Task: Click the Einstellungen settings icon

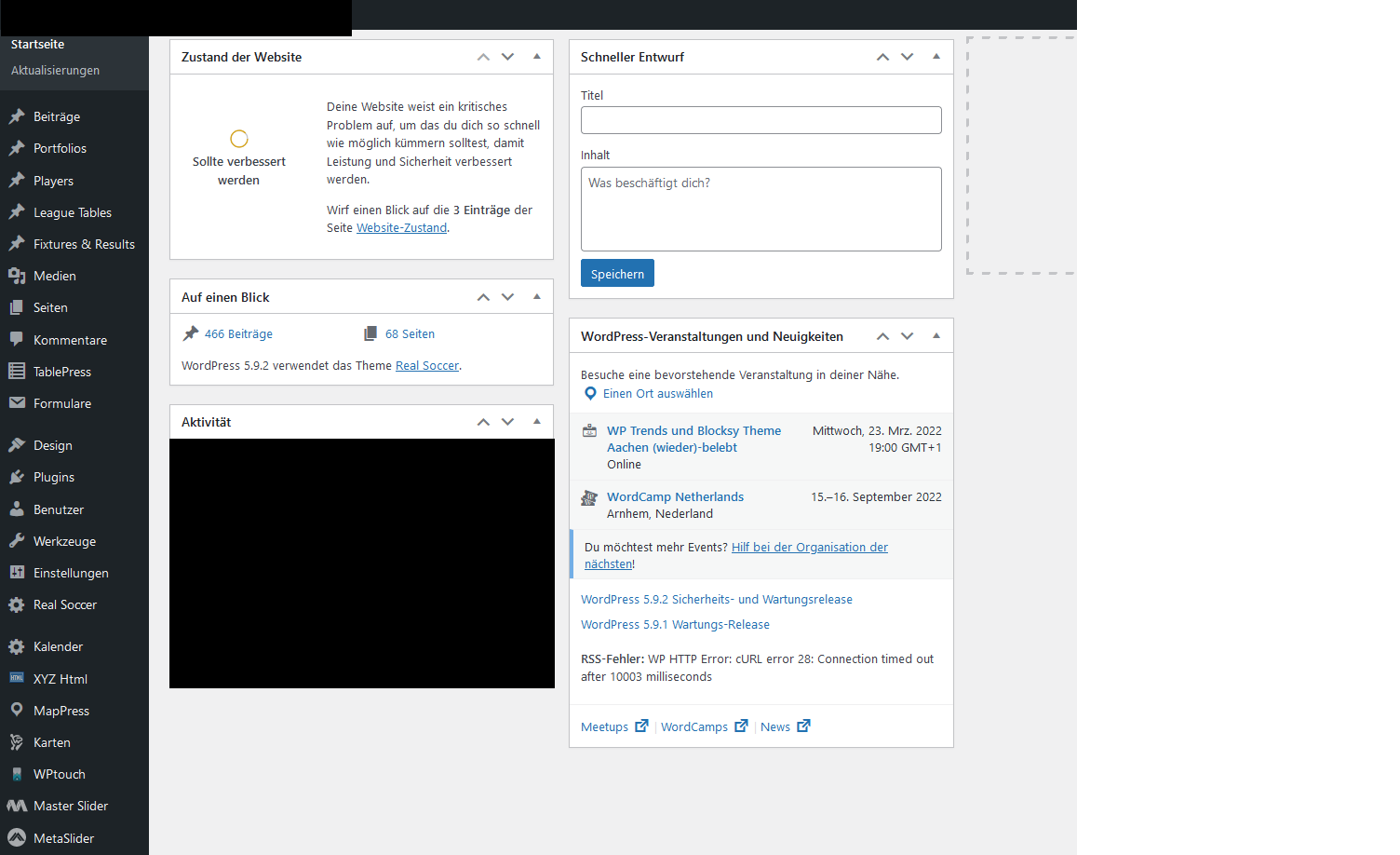Action: (x=17, y=573)
